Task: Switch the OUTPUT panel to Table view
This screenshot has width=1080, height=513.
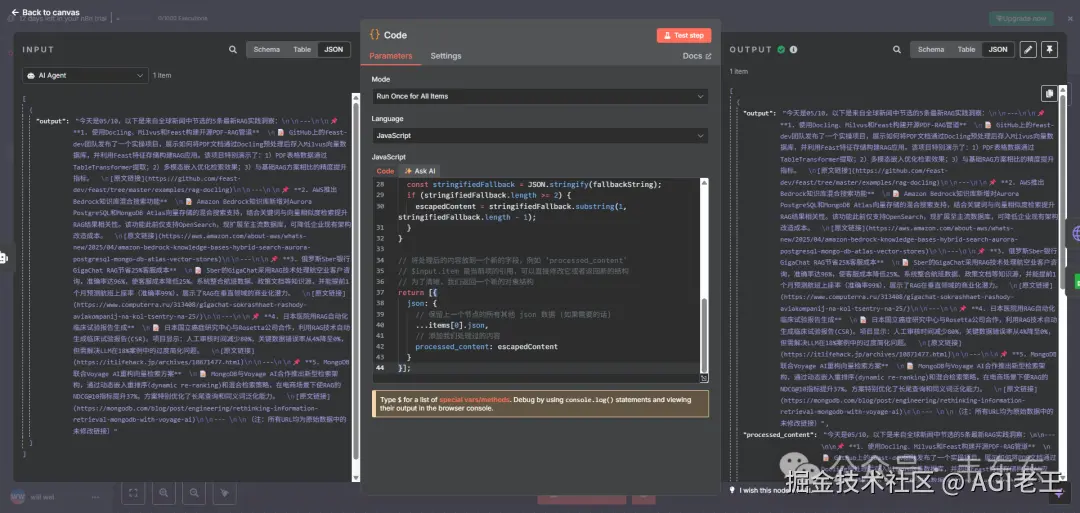Action: (x=966, y=50)
